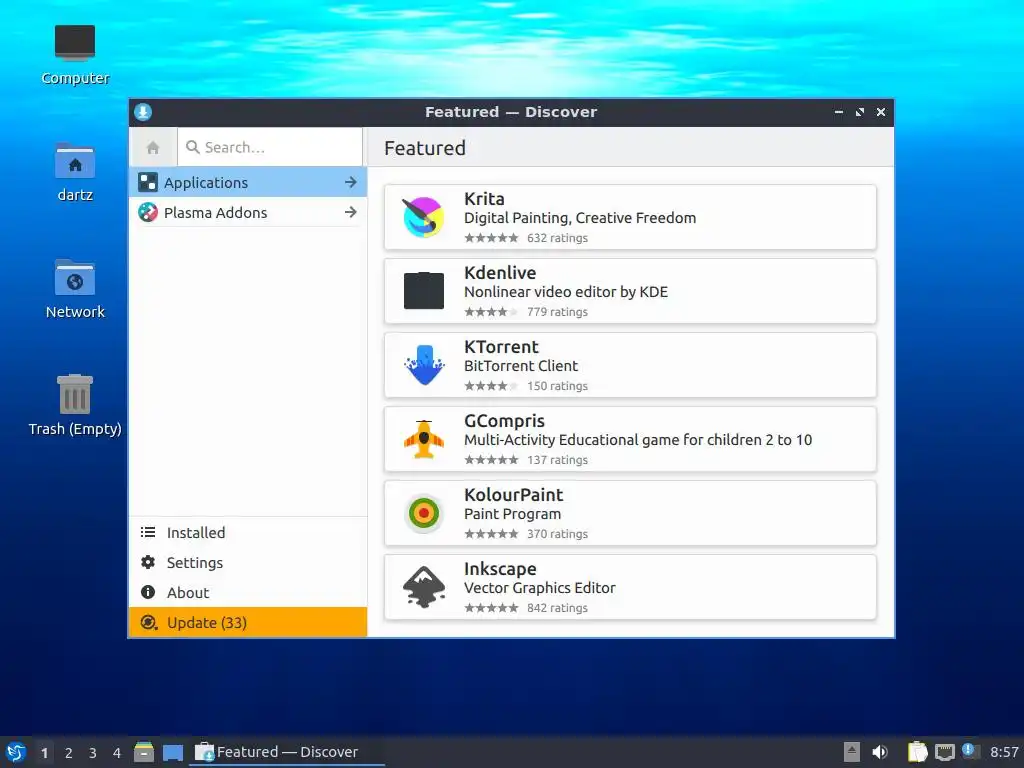Switch to virtual desktop 2
Viewport: 1024px width, 768px height.
click(69, 753)
